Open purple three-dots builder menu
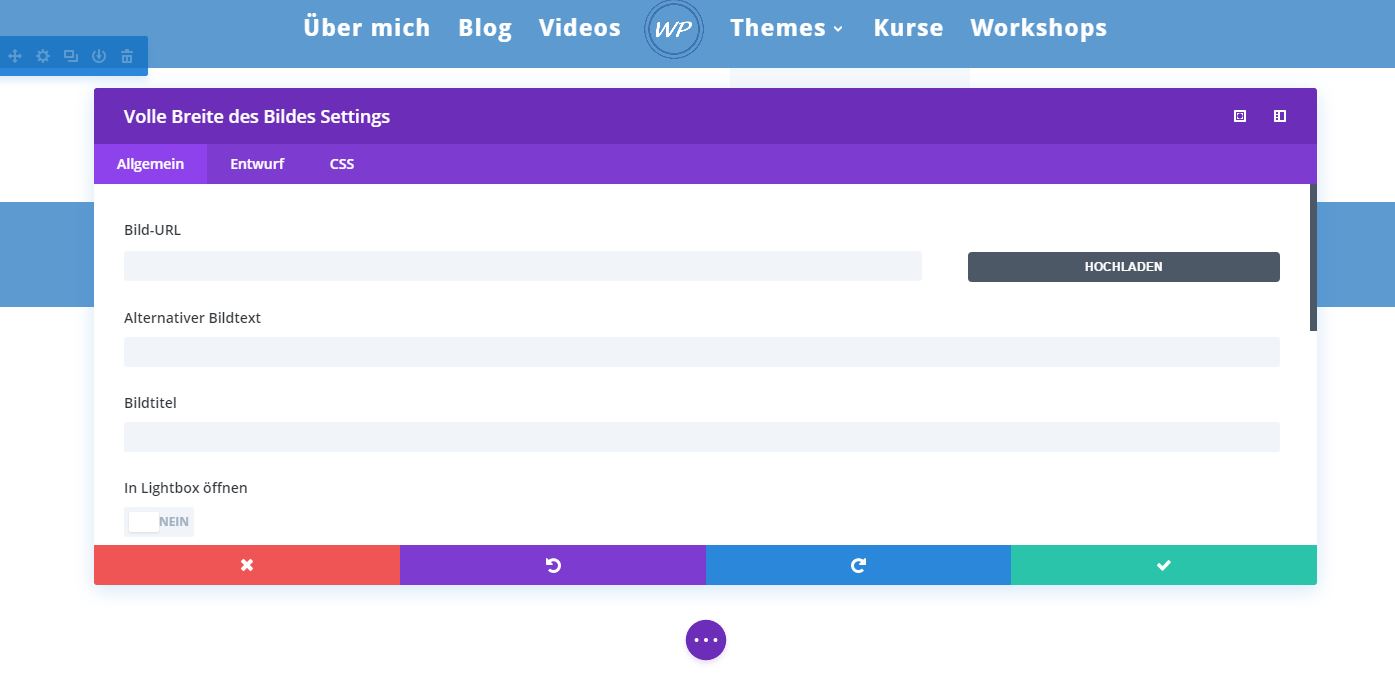This screenshot has width=1395, height=673. click(706, 640)
